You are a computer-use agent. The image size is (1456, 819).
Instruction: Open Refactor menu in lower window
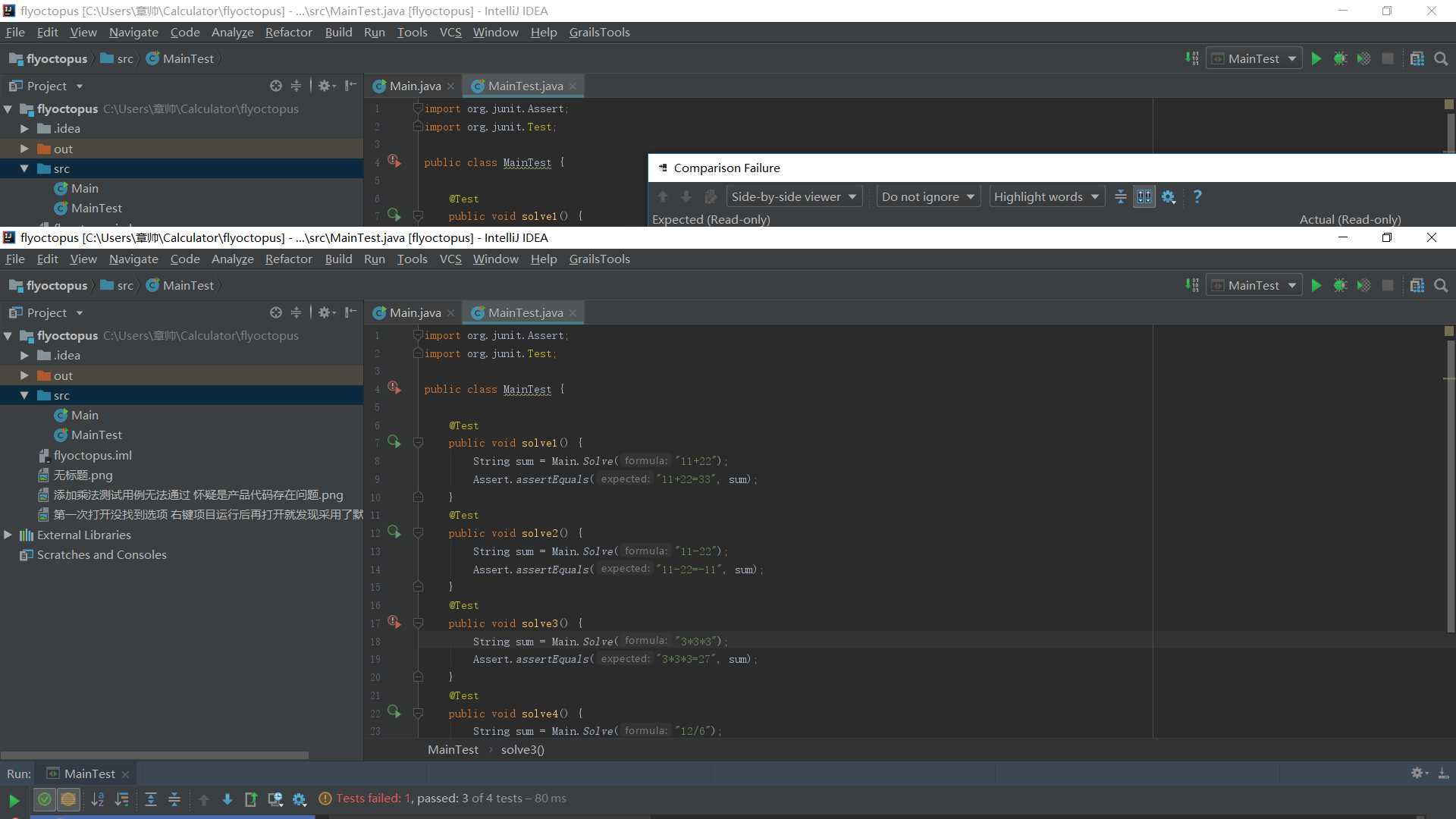pyautogui.click(x=288, y=259)
